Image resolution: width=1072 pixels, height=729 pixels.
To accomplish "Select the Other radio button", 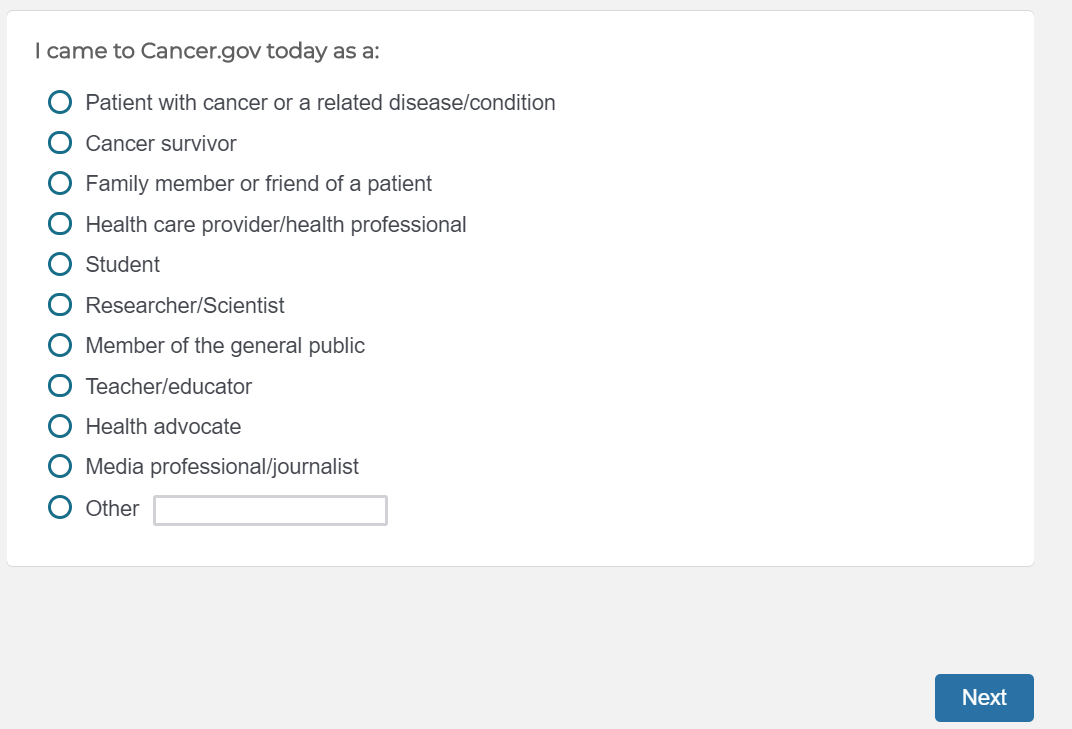I will [x=60, y=508].
